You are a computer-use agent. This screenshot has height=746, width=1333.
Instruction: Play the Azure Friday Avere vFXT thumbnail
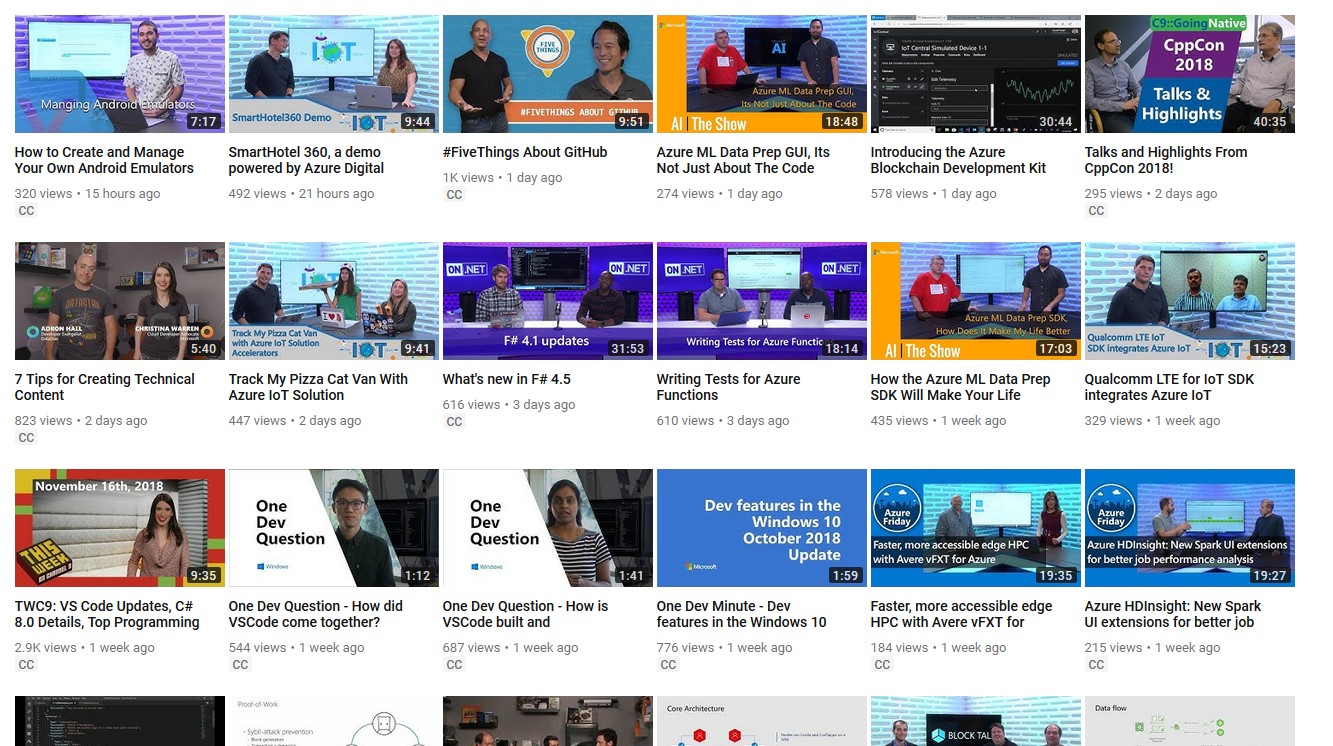(976, 528)
